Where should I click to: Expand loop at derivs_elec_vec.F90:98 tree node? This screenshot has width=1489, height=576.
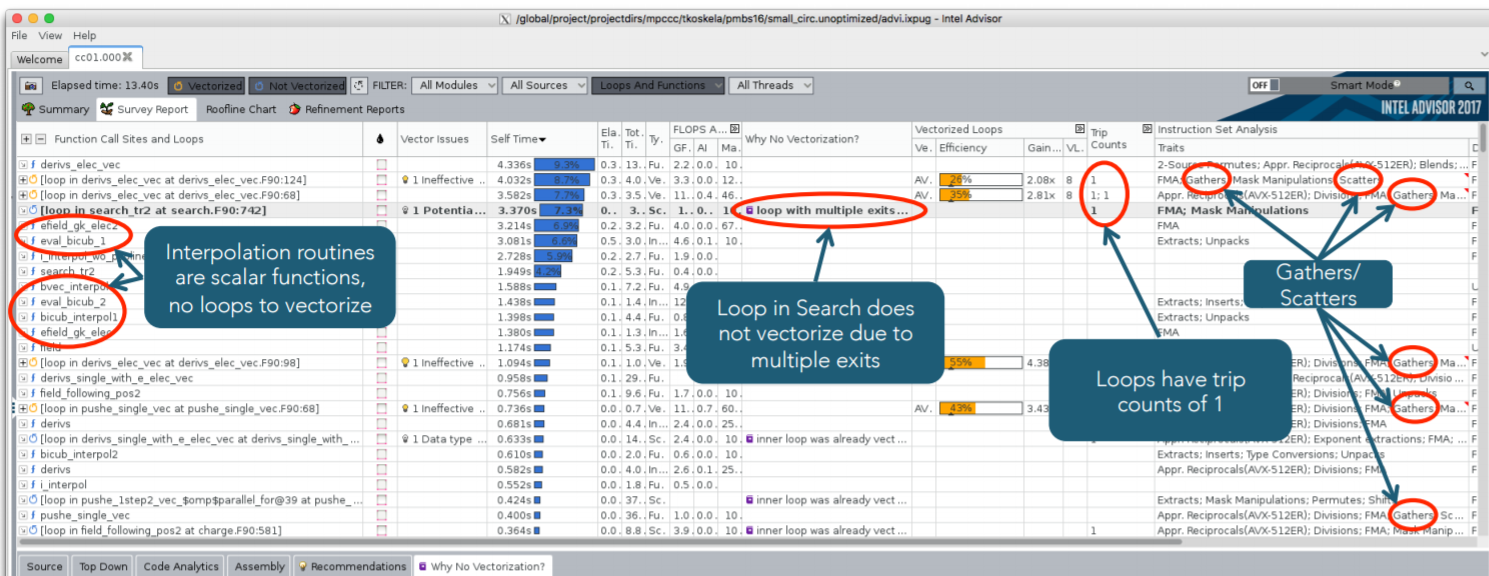22,362
